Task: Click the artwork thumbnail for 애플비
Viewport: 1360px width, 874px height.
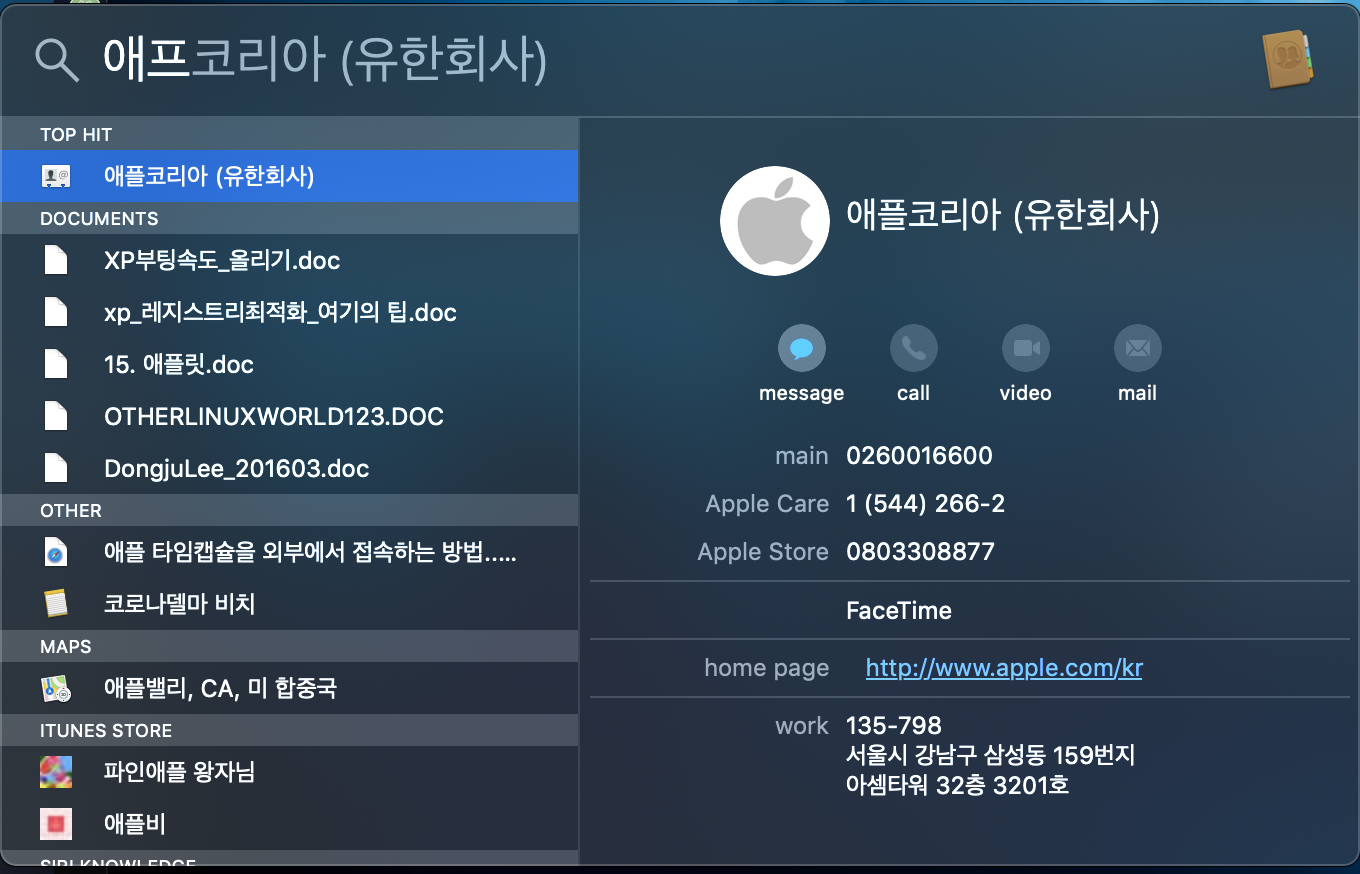Action: tap(55, 824)
